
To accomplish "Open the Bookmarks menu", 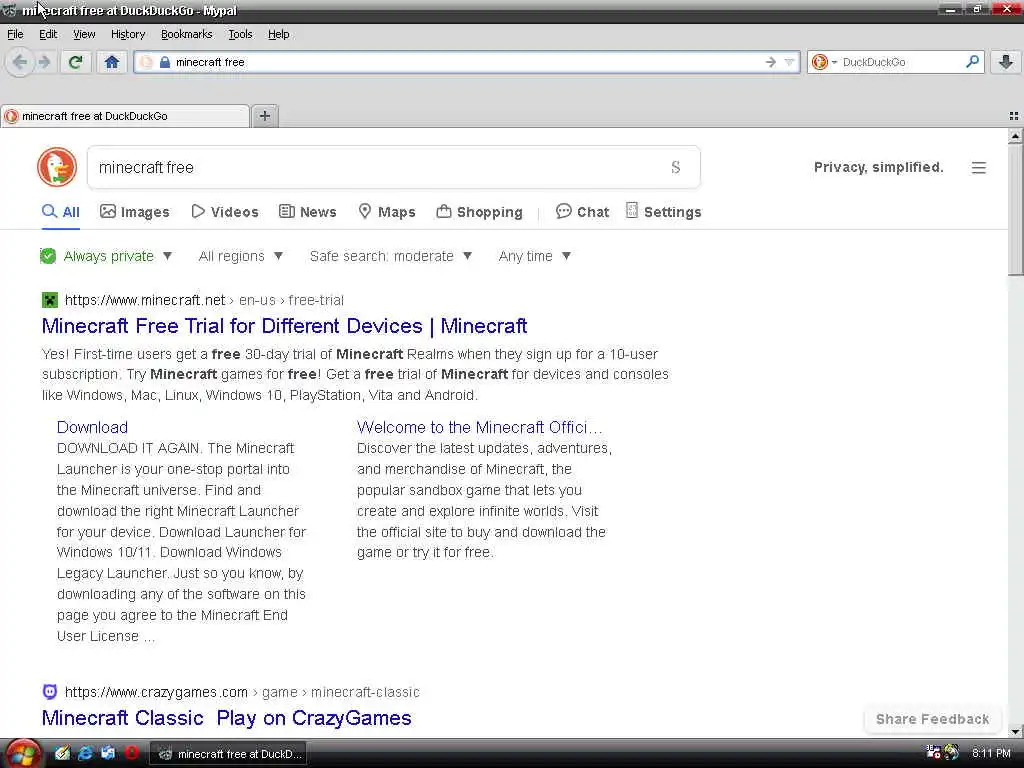I will (x=186, y=34).
